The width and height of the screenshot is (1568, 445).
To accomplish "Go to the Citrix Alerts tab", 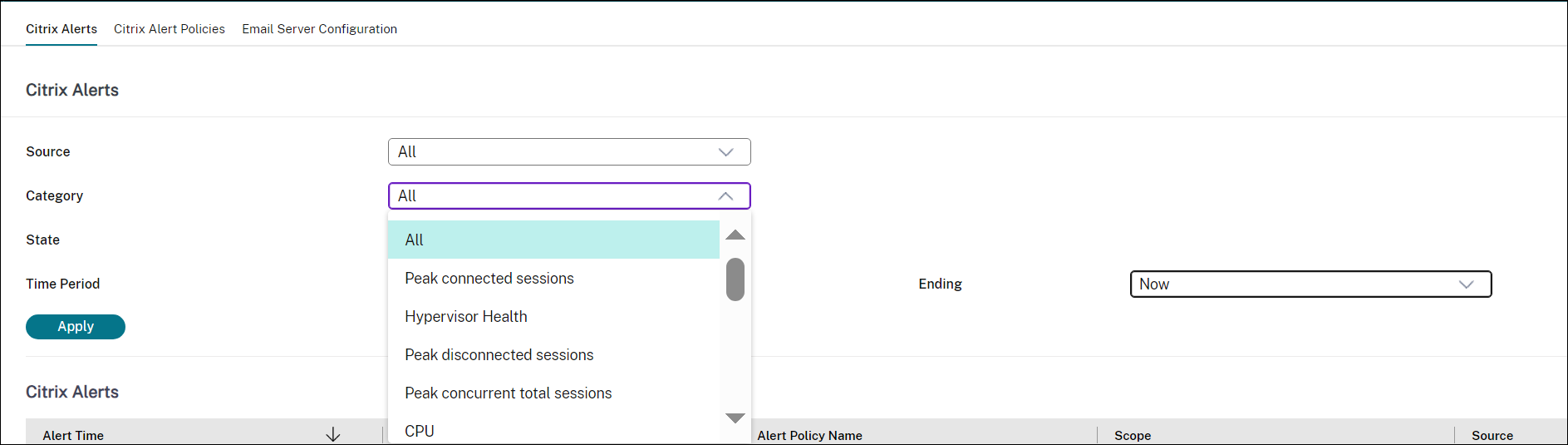I will point(61,29).
